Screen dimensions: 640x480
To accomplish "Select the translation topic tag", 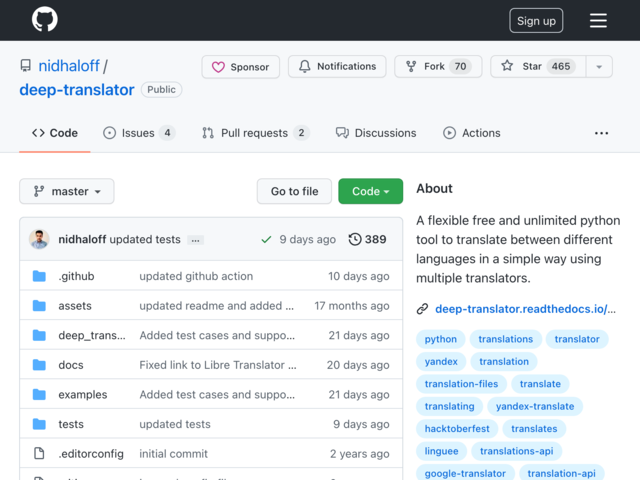I will pyautogui.click(x=504, y=362).
